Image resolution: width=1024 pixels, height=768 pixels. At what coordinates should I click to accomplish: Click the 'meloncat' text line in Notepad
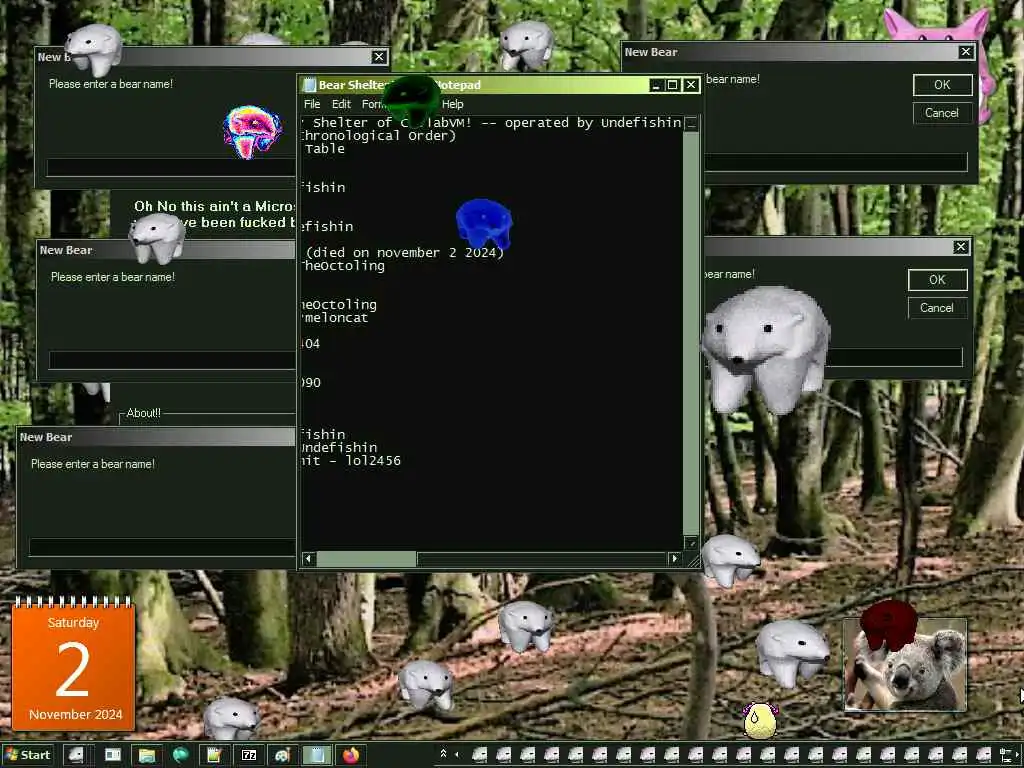336,318
